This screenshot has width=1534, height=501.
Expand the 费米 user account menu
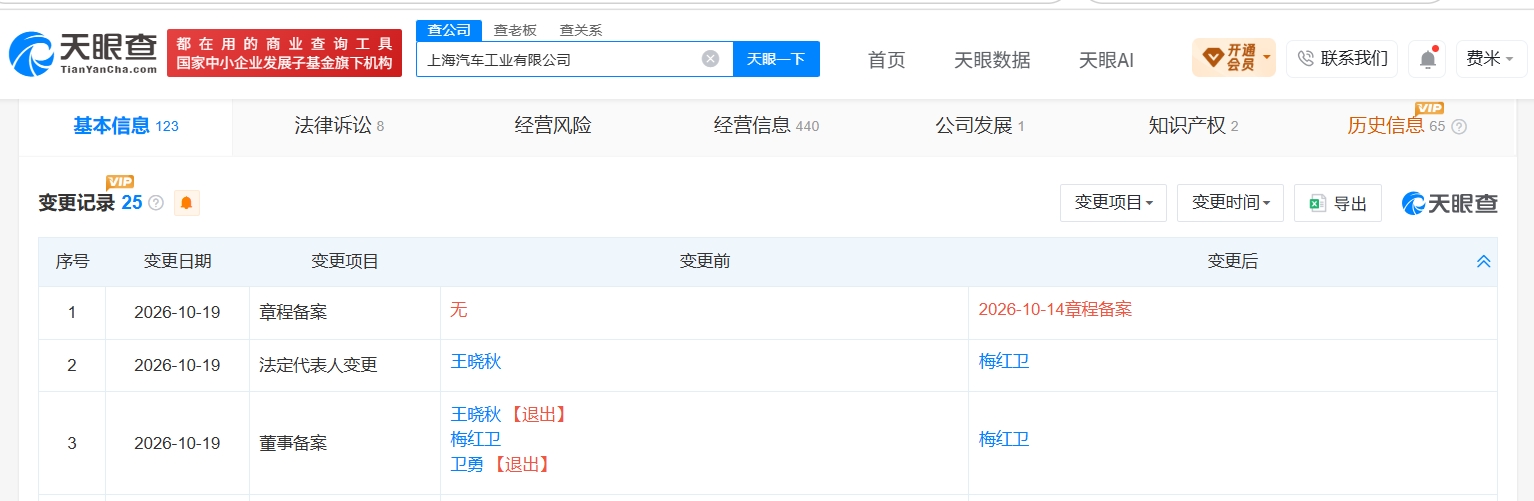click(1490, 59)
